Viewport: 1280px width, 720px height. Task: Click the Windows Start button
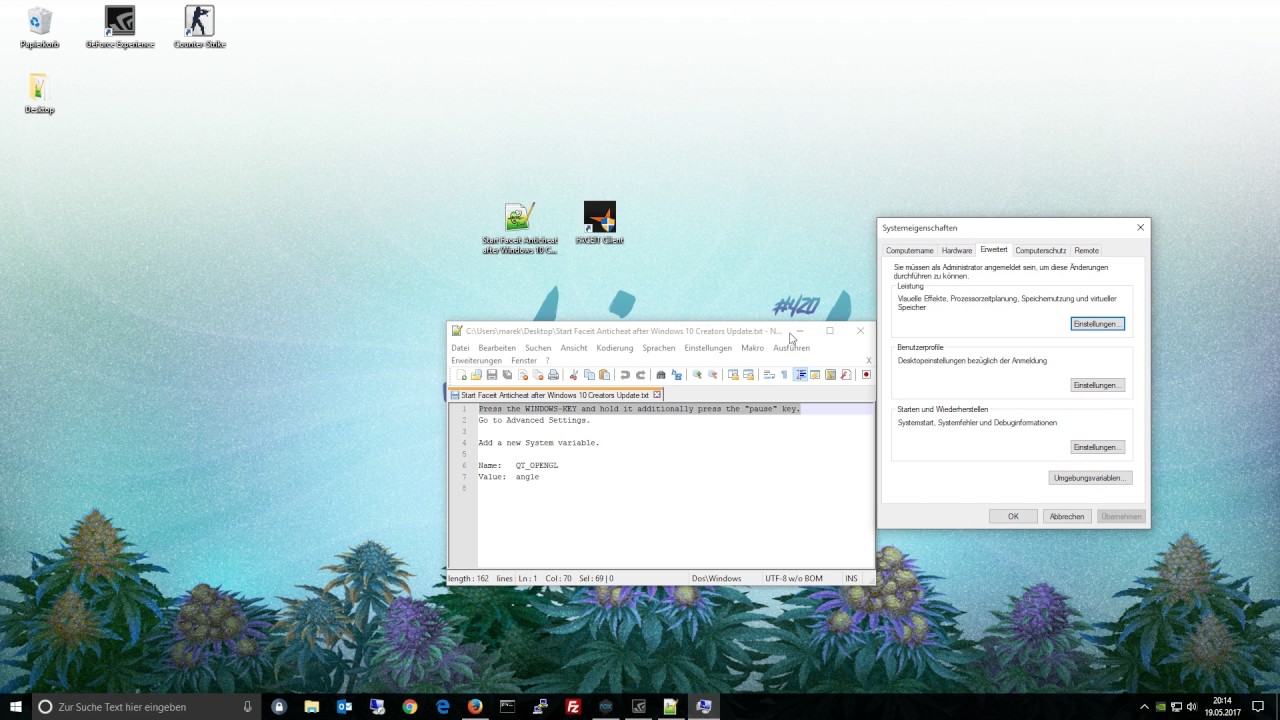[x=16, y=706]
